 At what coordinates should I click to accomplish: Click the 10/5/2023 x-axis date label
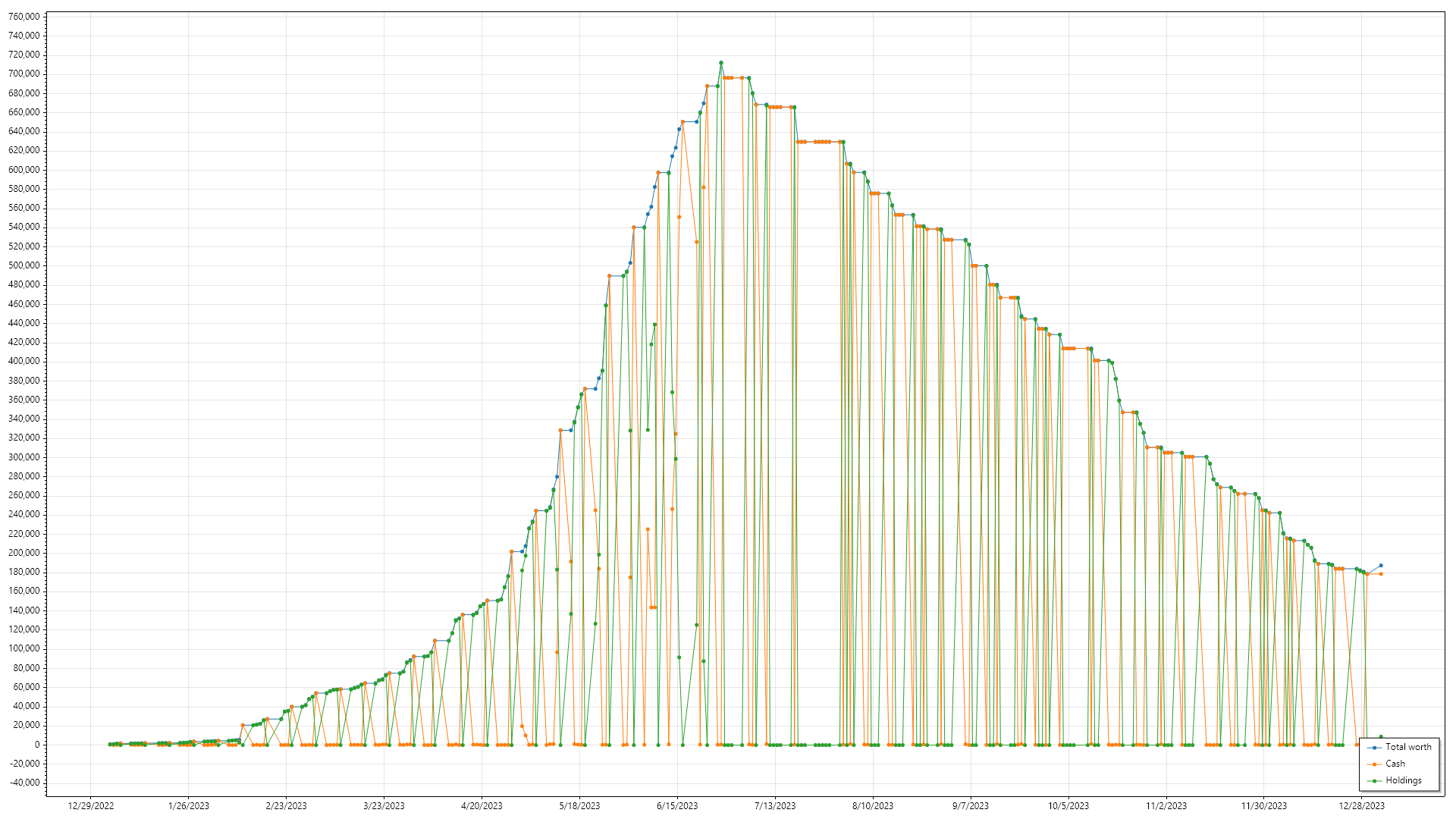pos(1069,806)
